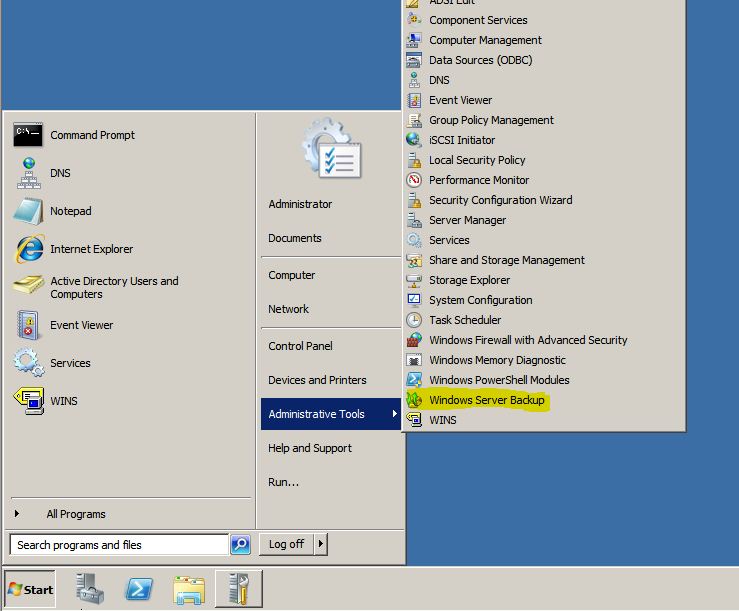
Task: Open Computer from the Start menu
Action: 291,275
